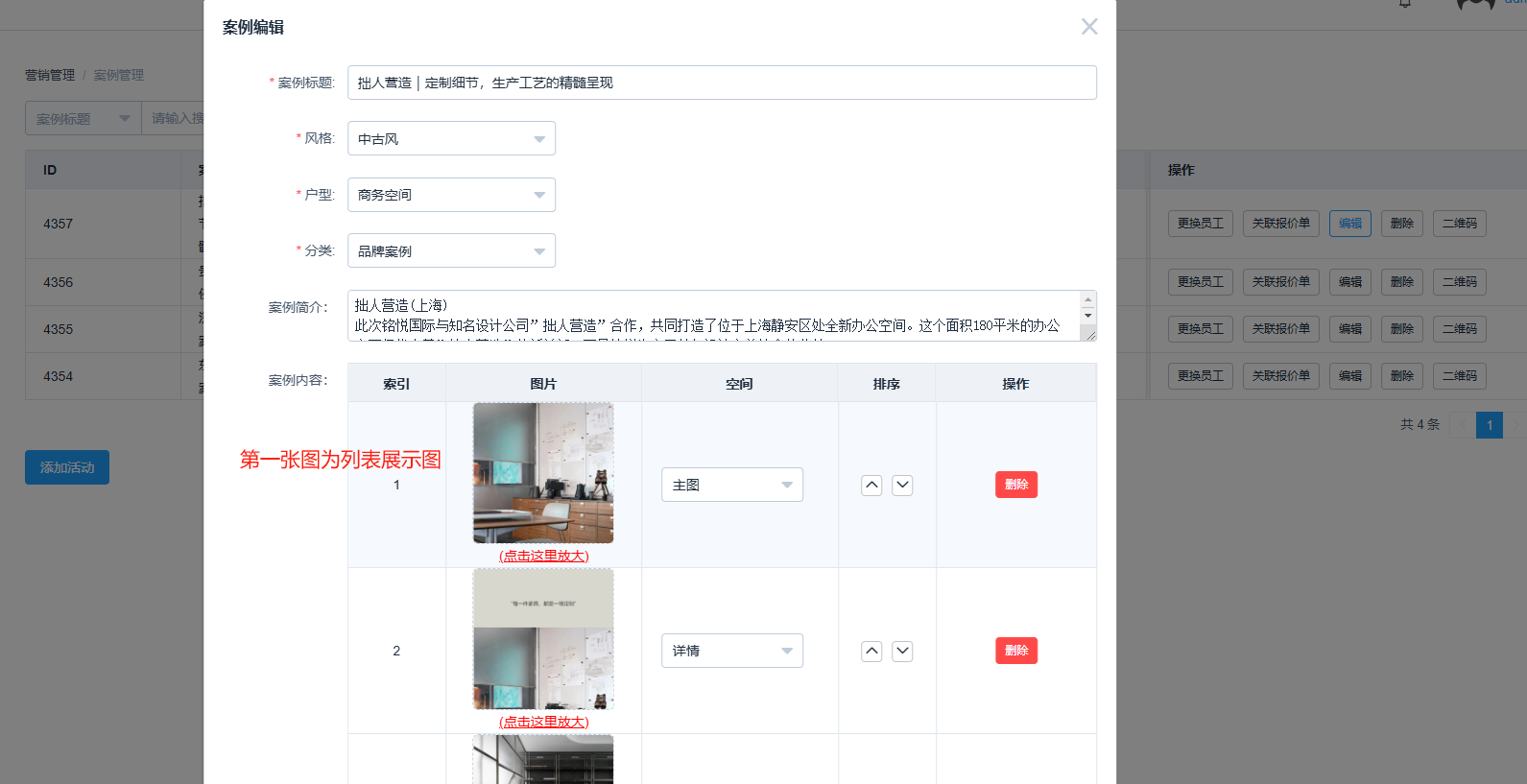
Task: Click 关联报价单 for case 4355
Action: 1281,329
